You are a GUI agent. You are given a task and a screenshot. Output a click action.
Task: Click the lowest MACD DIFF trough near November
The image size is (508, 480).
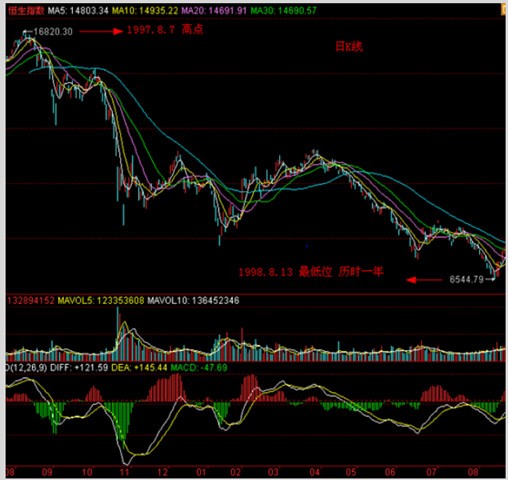pos(126,463)
